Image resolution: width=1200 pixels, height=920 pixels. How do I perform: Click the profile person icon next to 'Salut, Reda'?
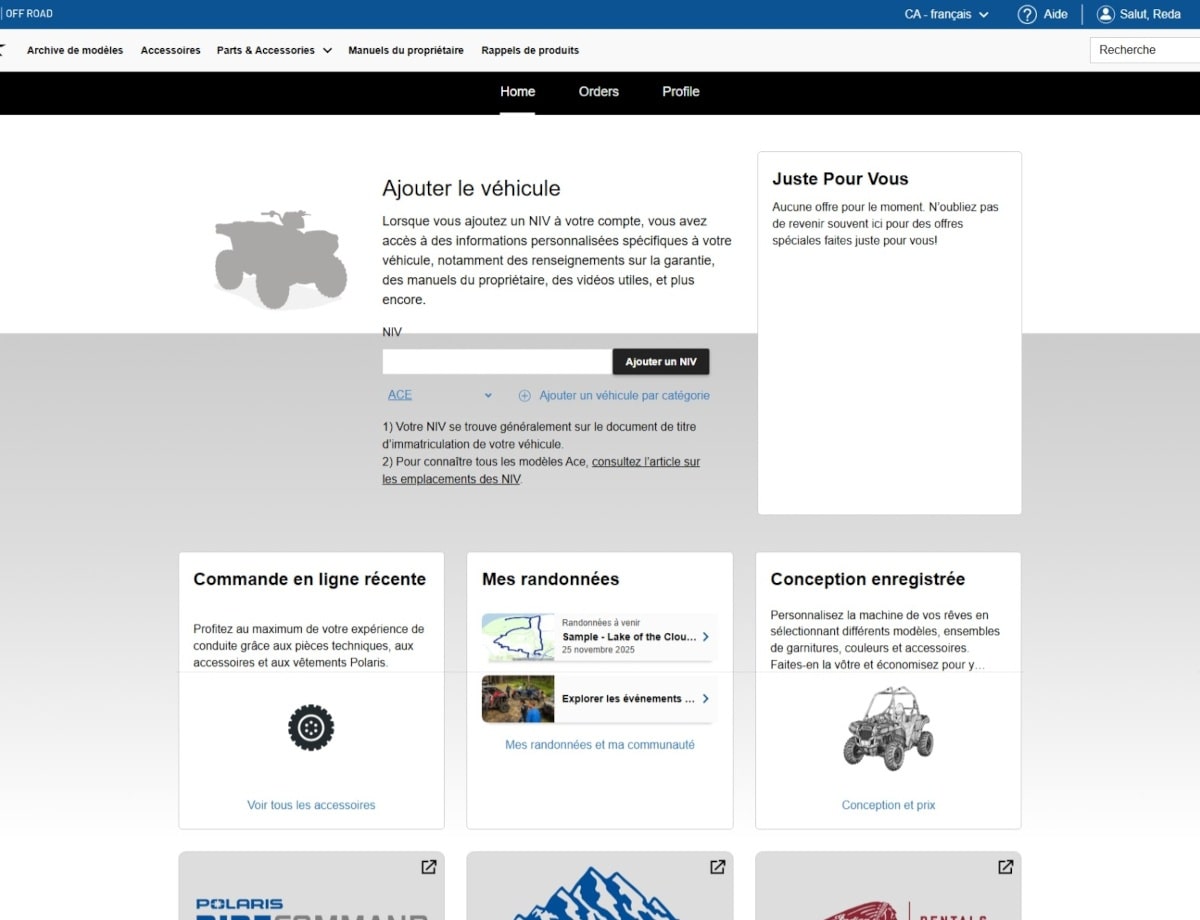(1106, 14)
